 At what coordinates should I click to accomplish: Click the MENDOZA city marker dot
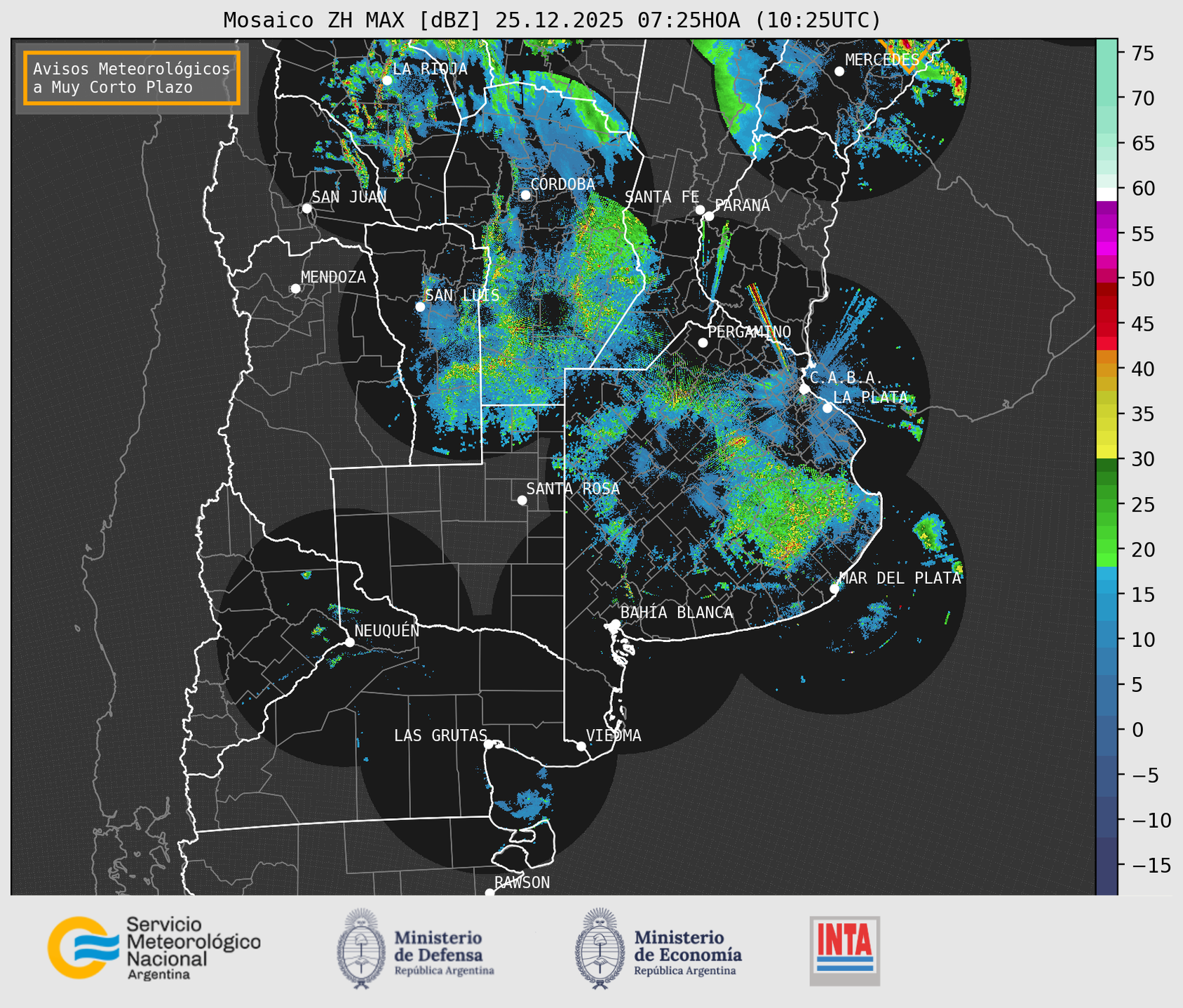pyautogui.click(x=295, y=289)
